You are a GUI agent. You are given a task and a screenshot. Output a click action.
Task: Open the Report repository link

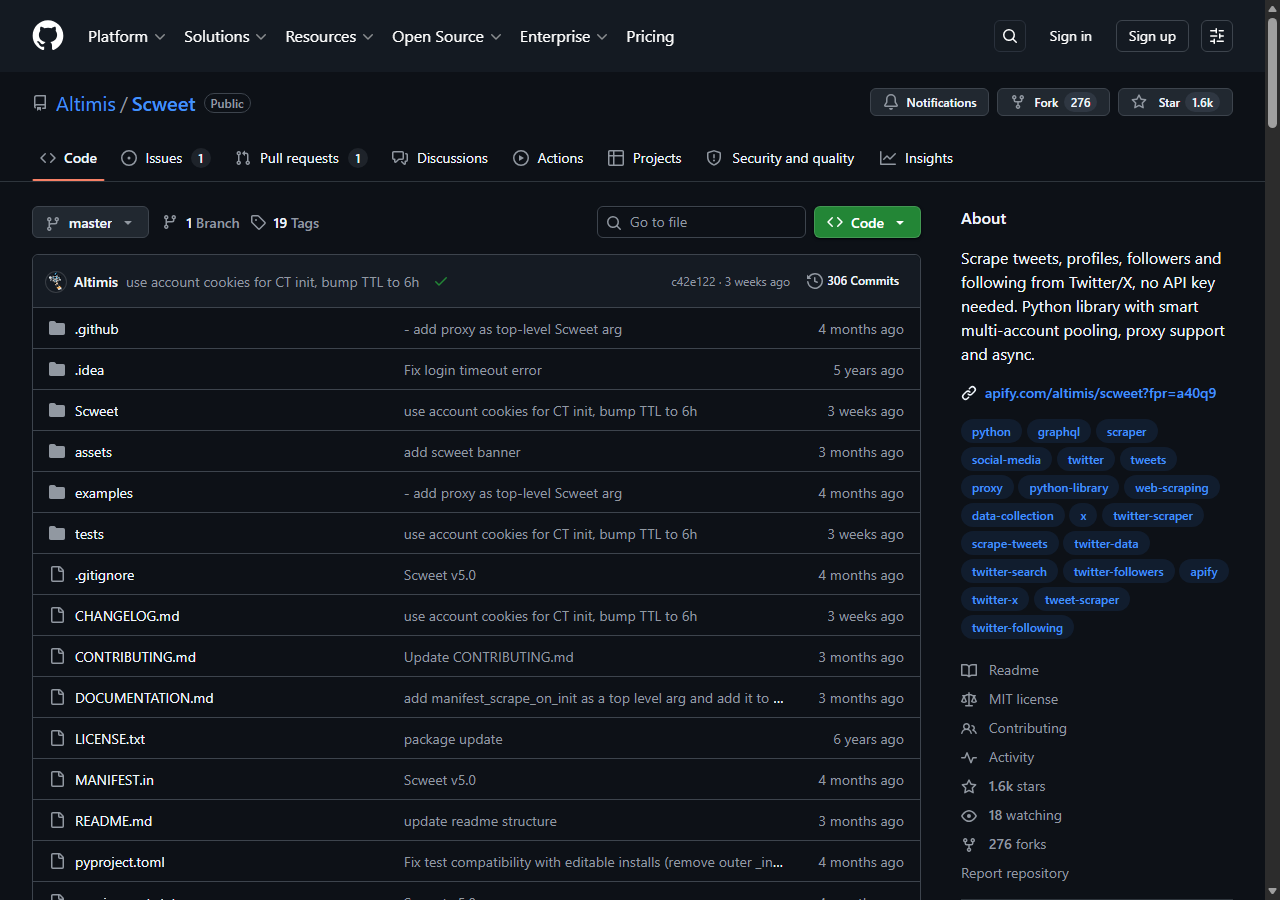click(1015, 873)
